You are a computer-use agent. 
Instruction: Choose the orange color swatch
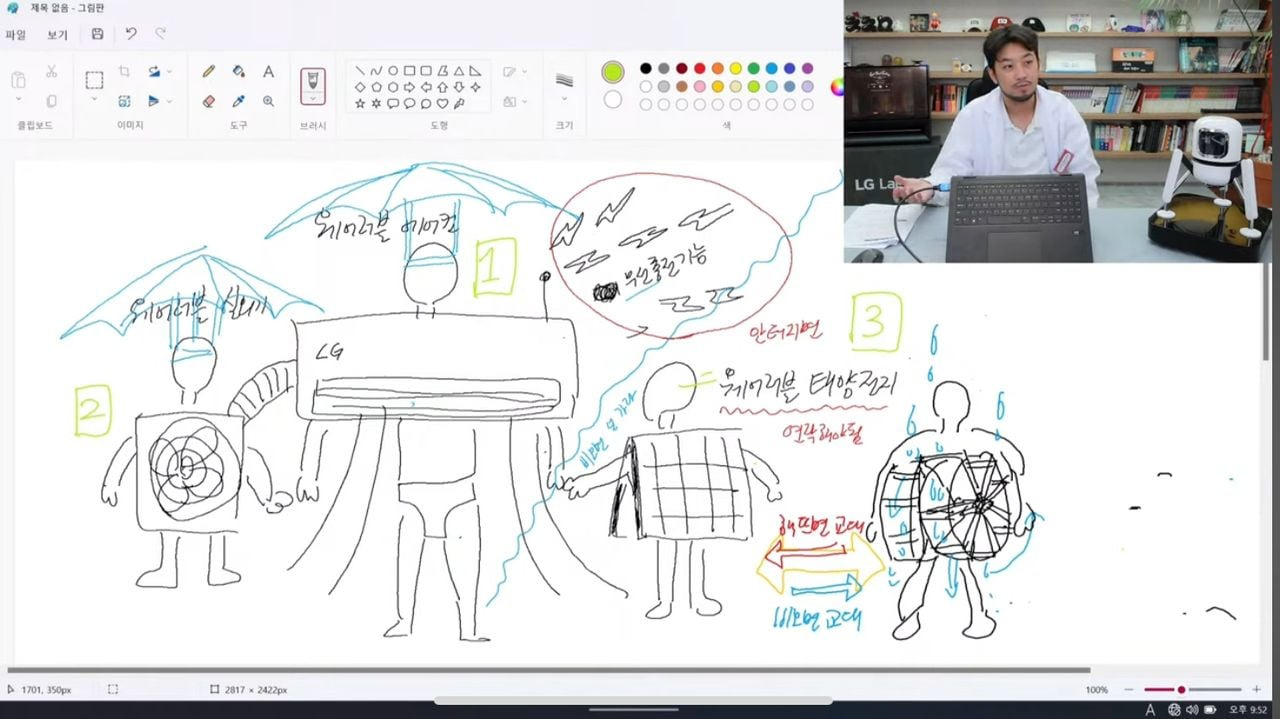718,68
